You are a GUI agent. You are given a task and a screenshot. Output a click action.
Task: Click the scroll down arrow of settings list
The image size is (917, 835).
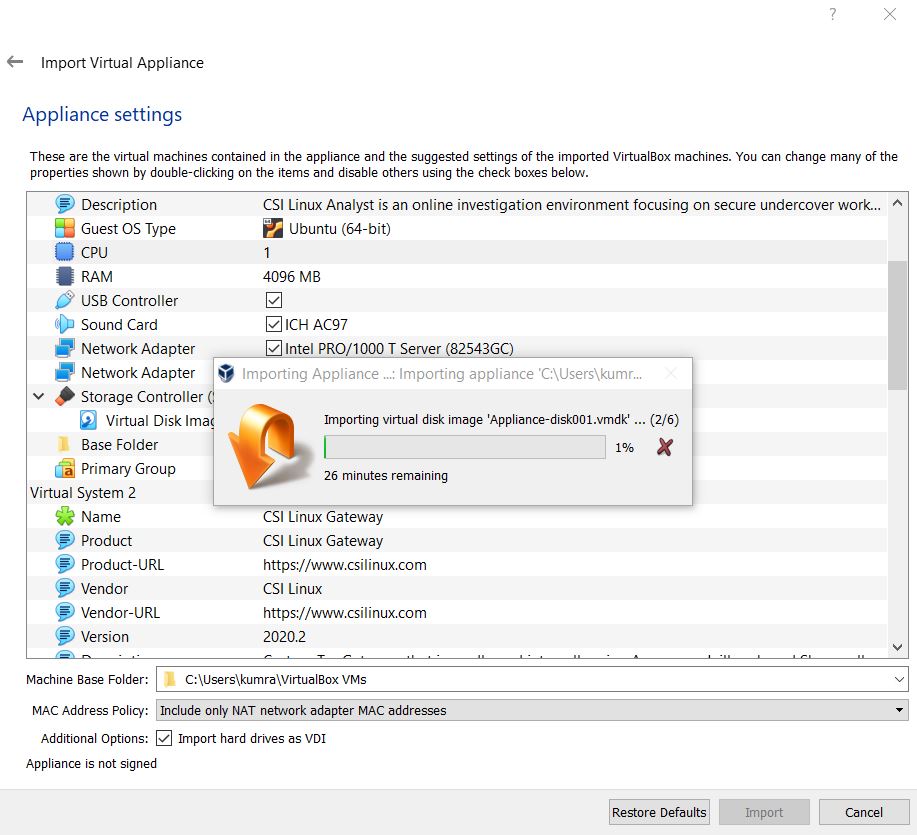pos(897,647)
